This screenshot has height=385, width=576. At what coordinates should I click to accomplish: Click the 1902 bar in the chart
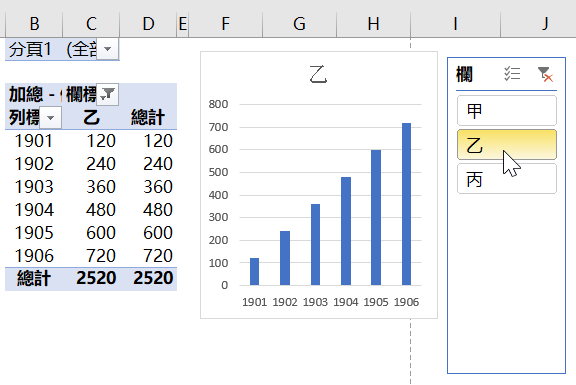tap(285, 258)
